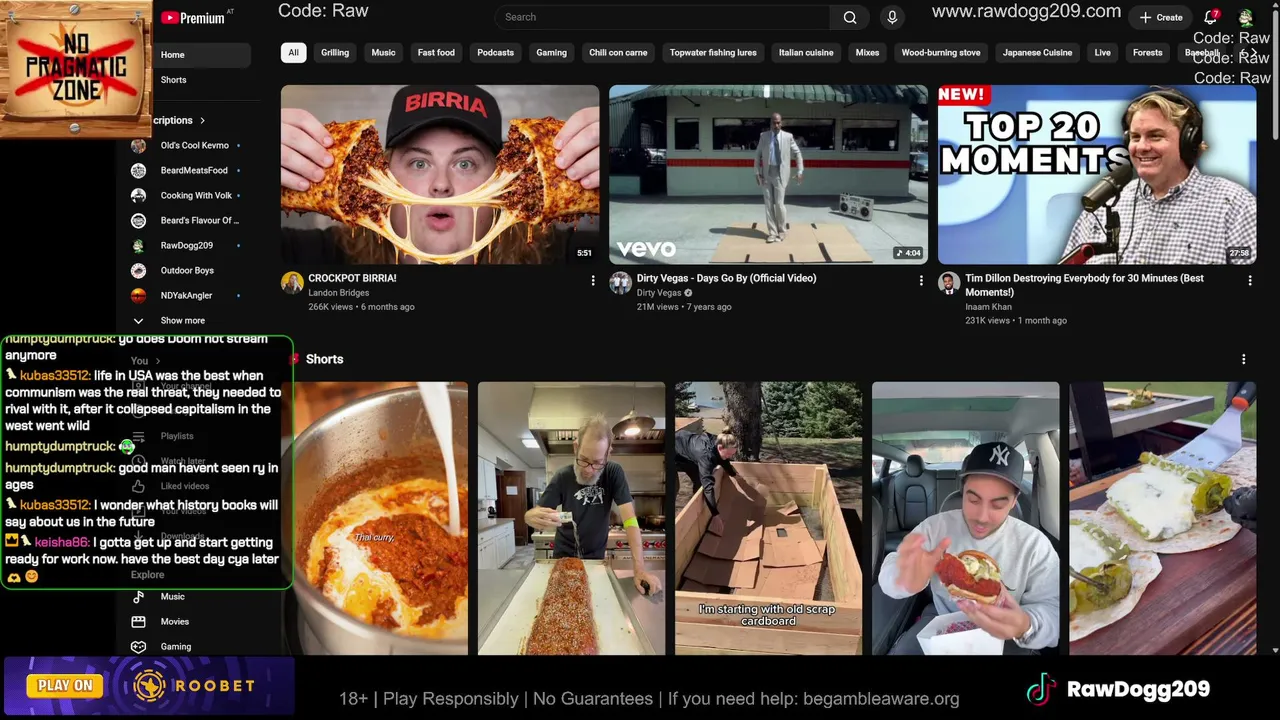Open NDYakAngler subscription channel

[187, 295]
